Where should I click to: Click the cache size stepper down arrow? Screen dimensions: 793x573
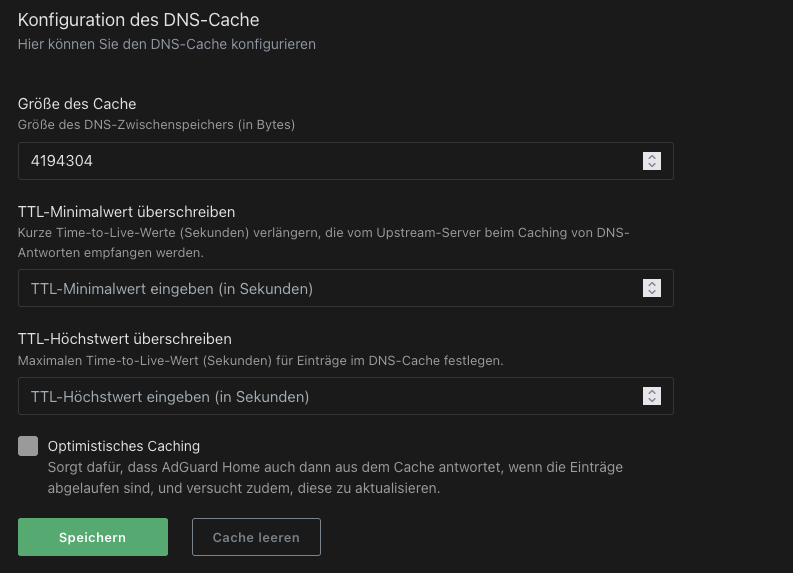coord(652,165)
